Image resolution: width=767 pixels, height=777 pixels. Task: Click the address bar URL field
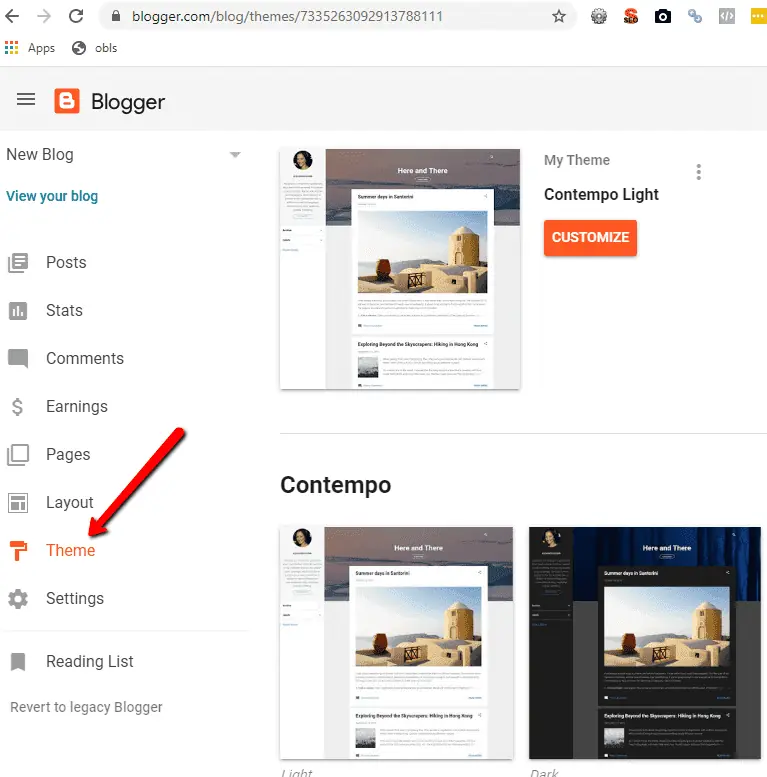point(337,16)
